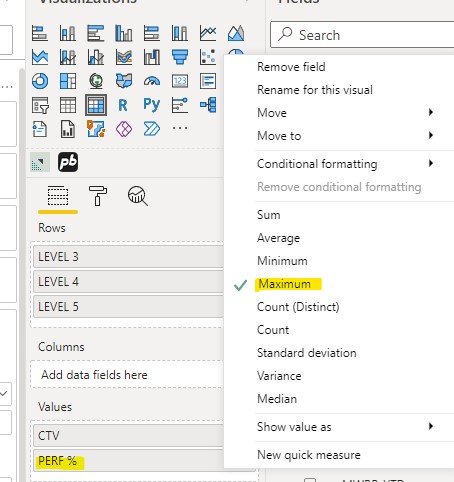This screenshot has height=482, width=454.
Task: Select the Table visual
Action: (68, 105)
